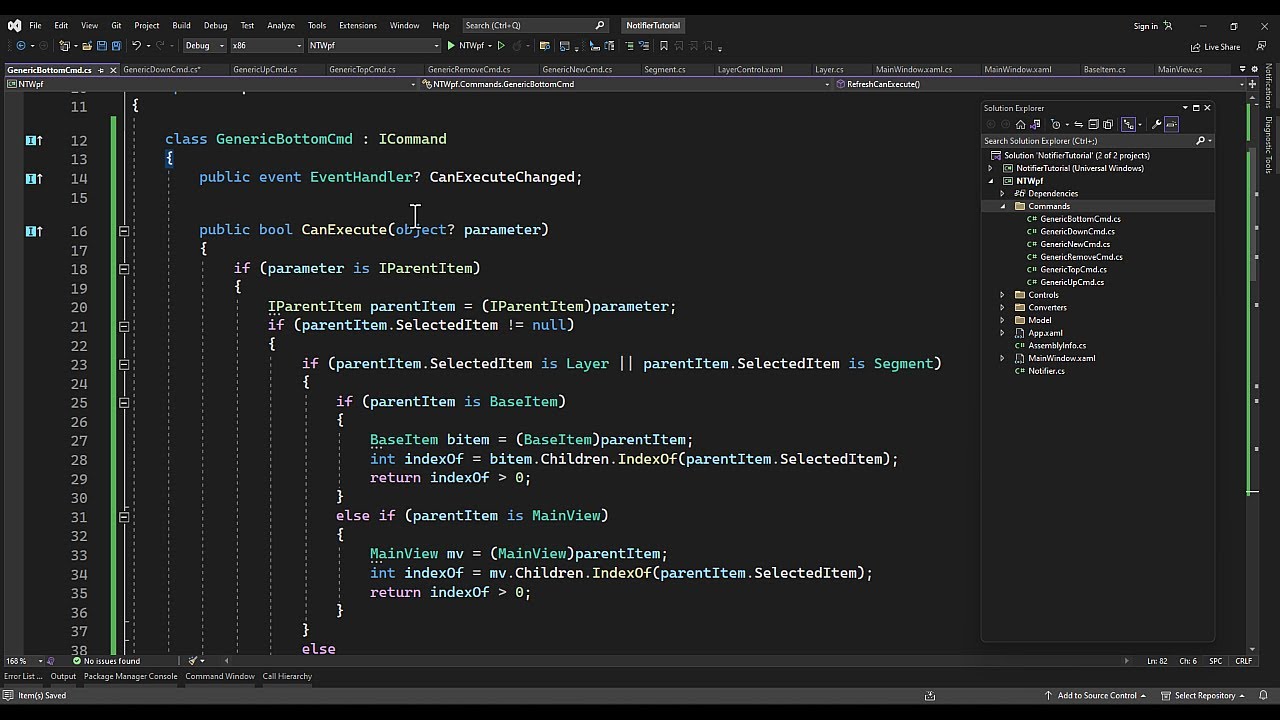
Task: Start debugging with the green NTWpf button
Action: [465, 45]
